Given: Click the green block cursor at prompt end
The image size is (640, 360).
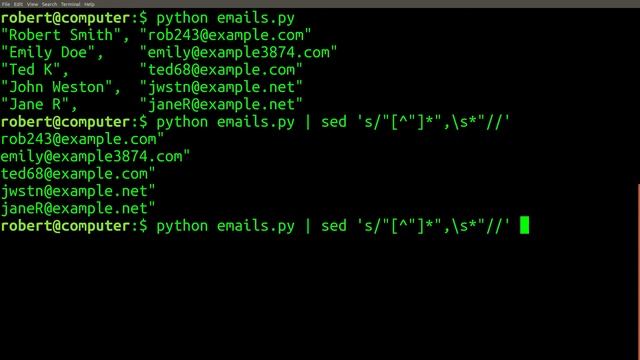Looking at the screenshot, I should coord(524,225).
